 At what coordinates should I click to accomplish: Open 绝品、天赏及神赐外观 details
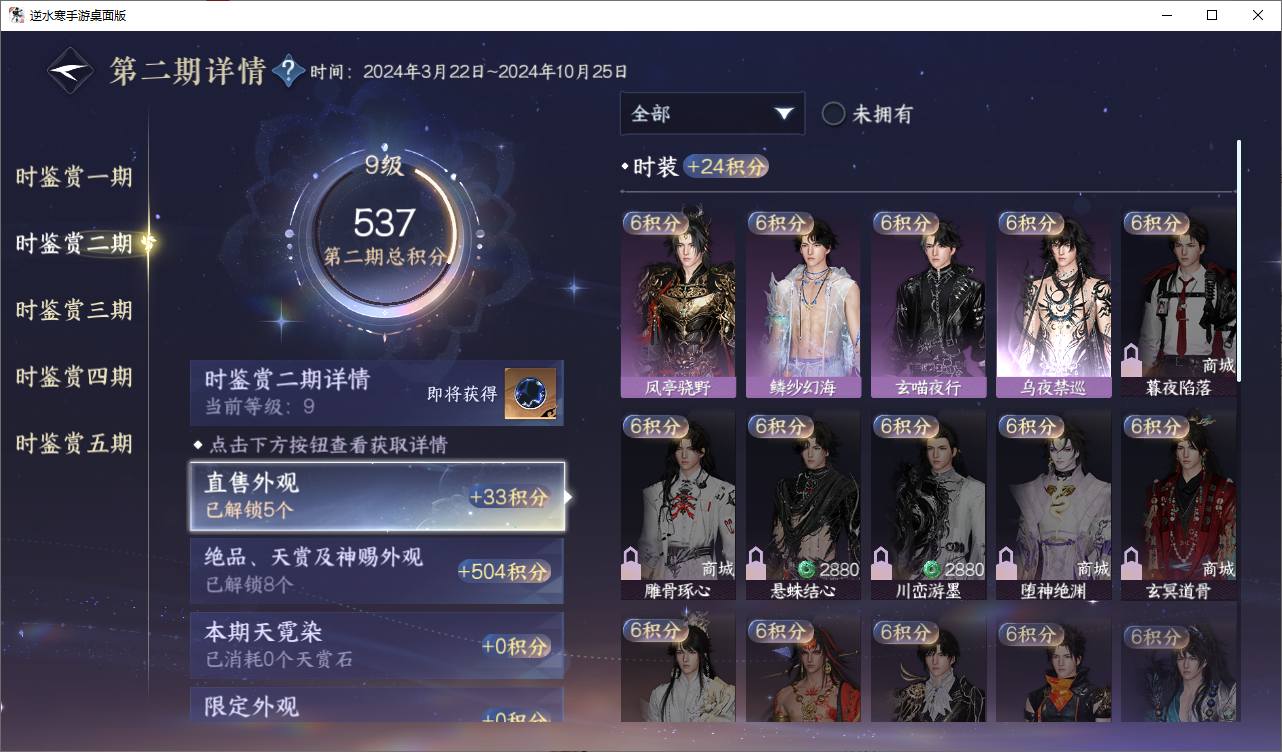[377, 571]
